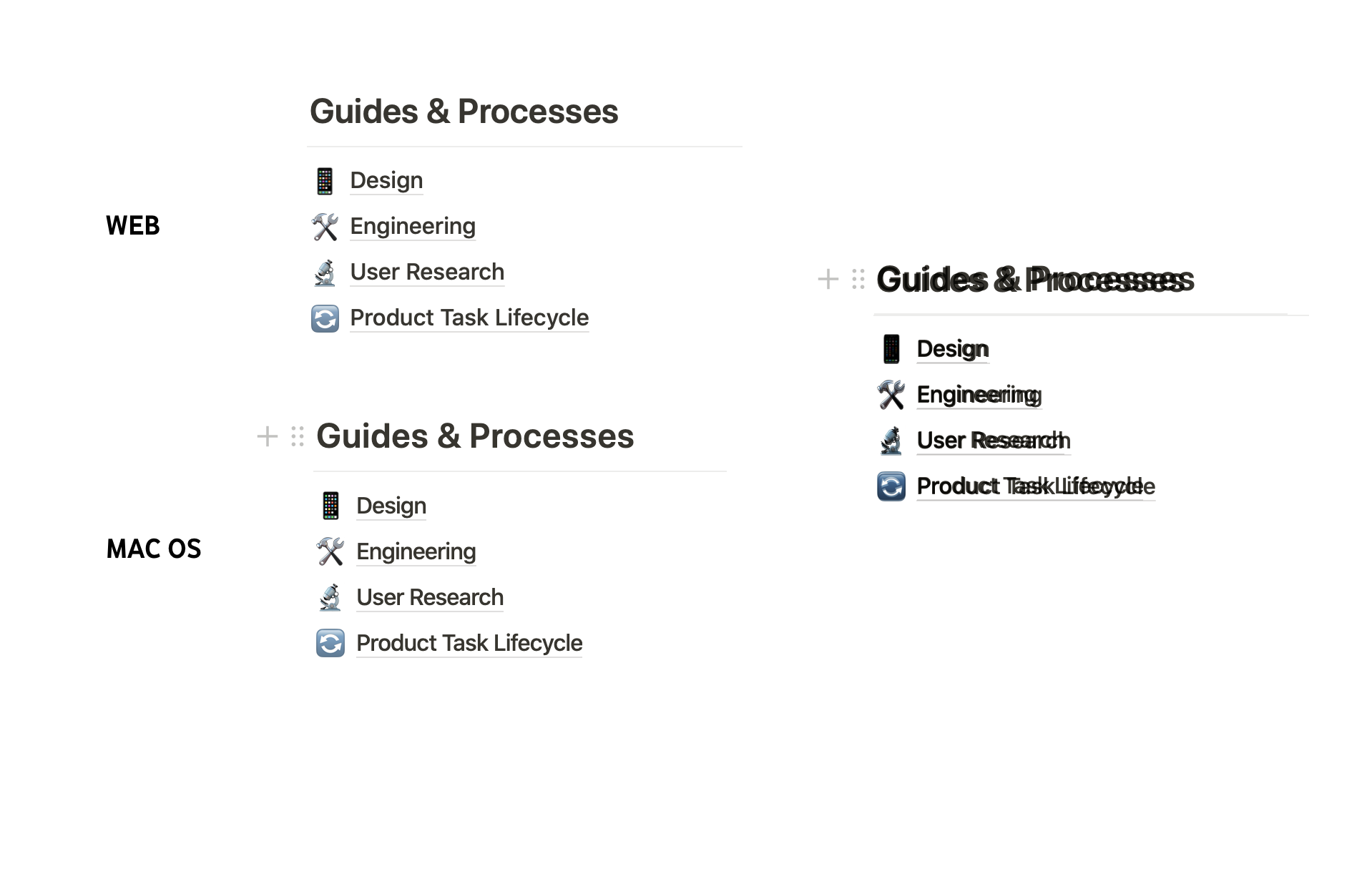The height and width of the screenshot is (884, 1372).
Task: Click phone icon beside MAC OS Design
Action: click(330, 506)
